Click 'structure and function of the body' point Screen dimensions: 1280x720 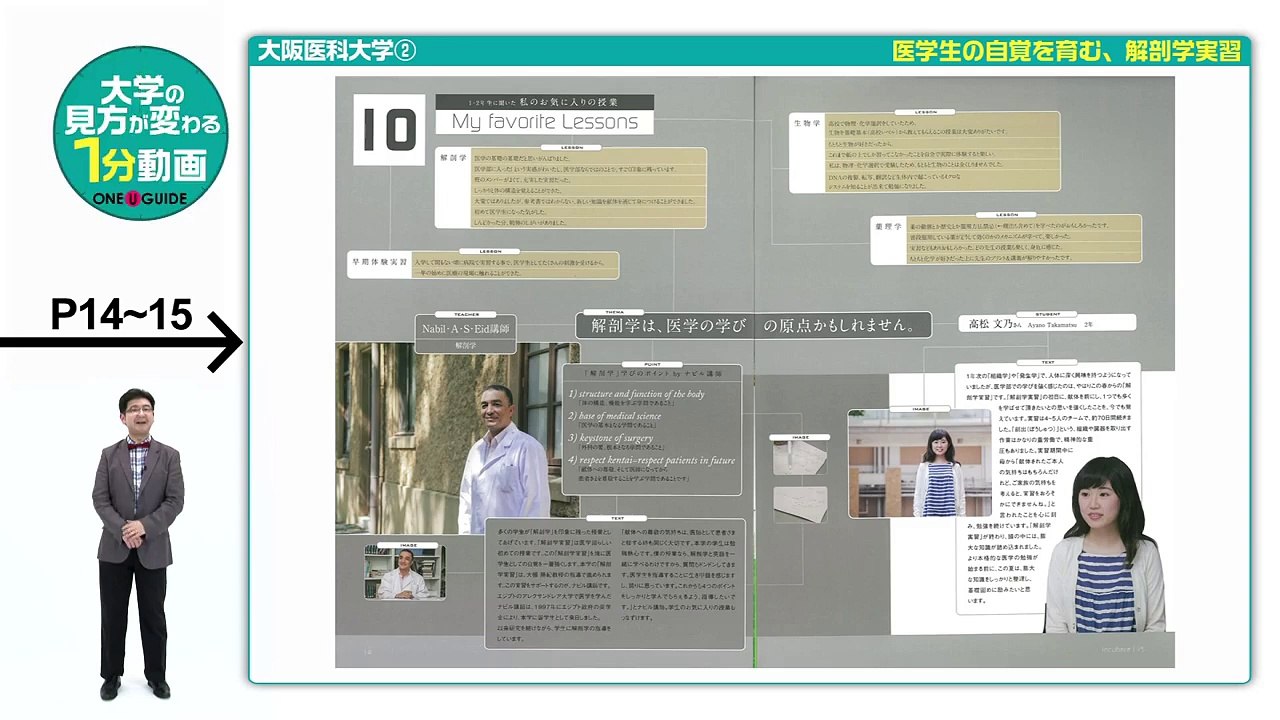click(636, 394)
